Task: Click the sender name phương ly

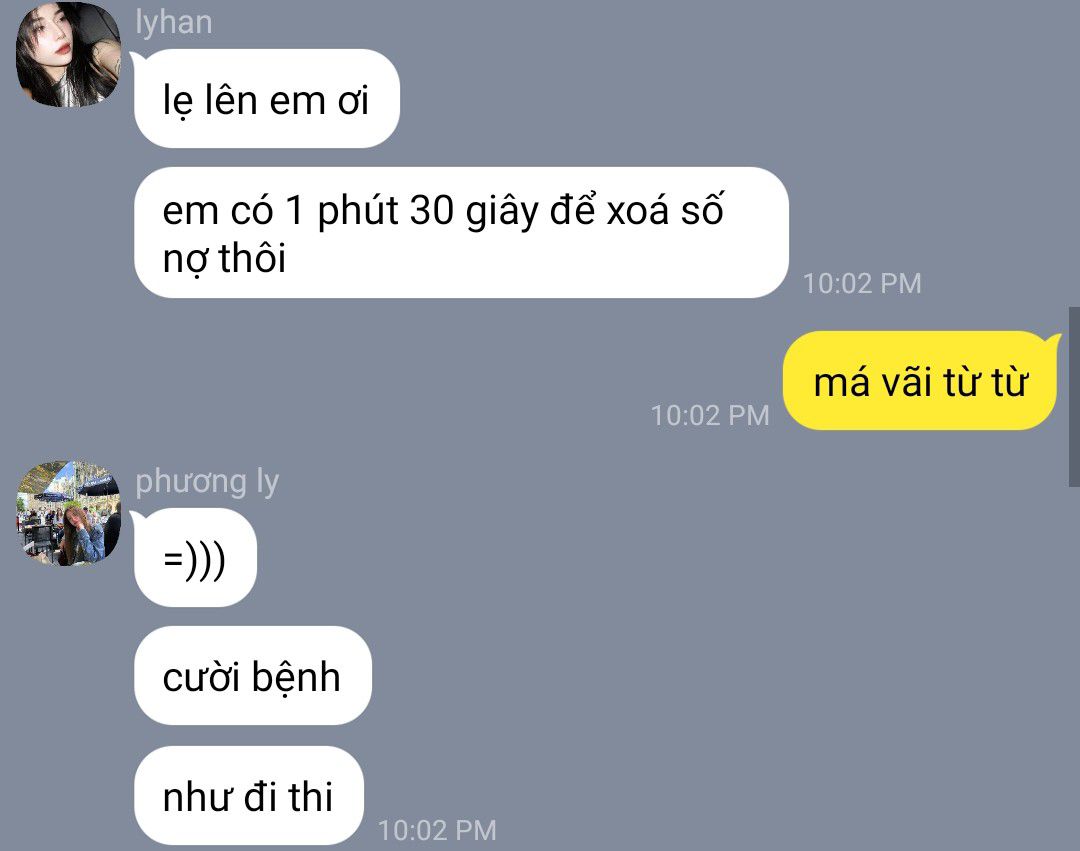Action: pos(207,481)
